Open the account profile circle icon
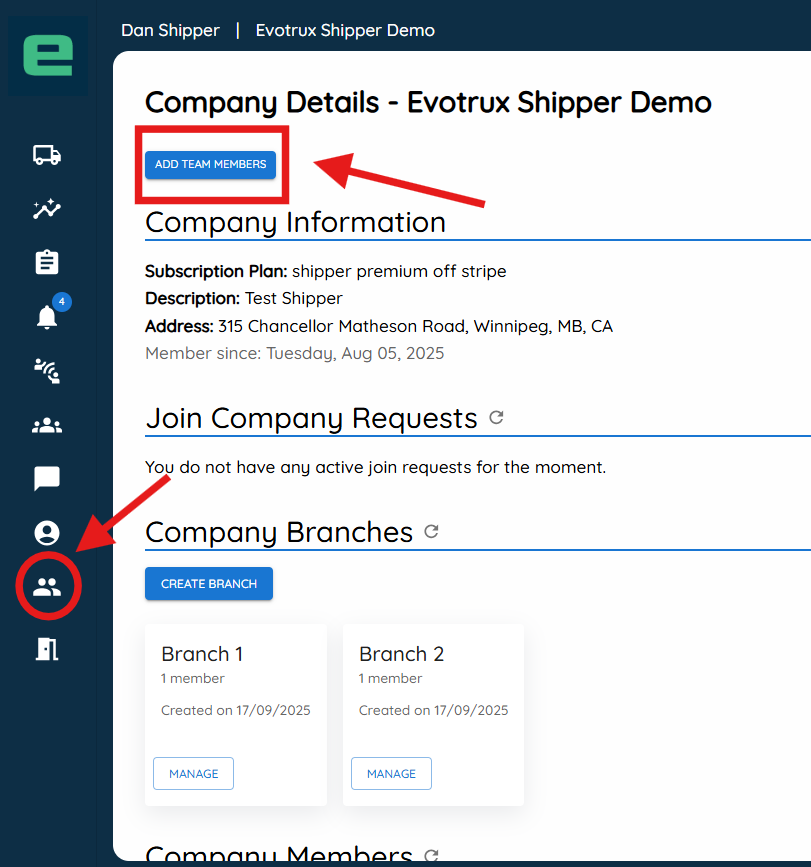Viewport: 811px width, 867px height. [x=47, y=533]
